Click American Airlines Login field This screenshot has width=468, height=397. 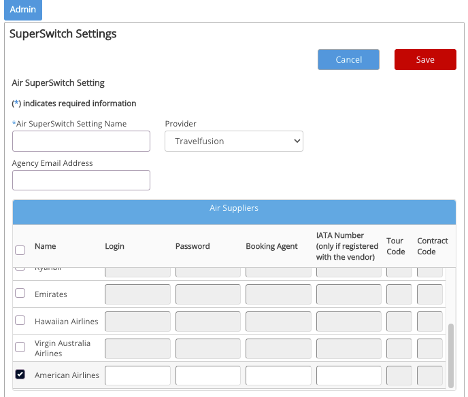coord(138,376)
